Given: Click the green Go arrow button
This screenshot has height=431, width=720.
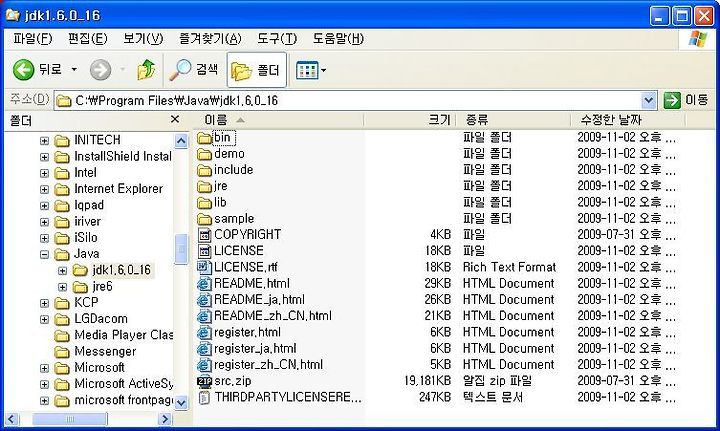Looking at the screenshot, I should coord(672,100).
